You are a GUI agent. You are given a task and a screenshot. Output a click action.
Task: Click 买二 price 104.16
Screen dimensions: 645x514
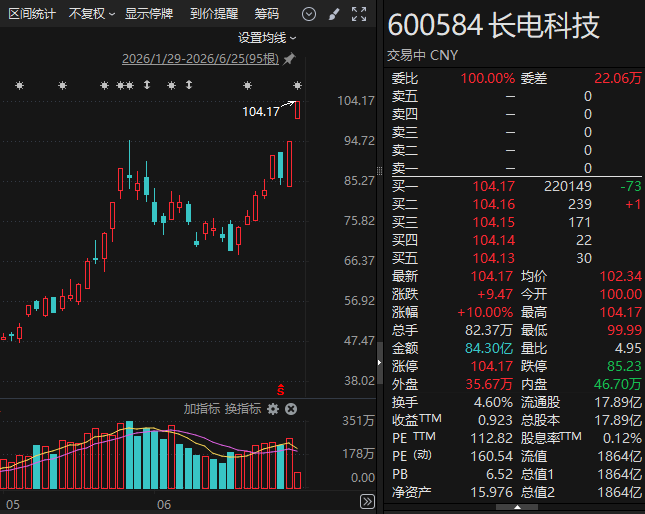(x=494, y=204)
